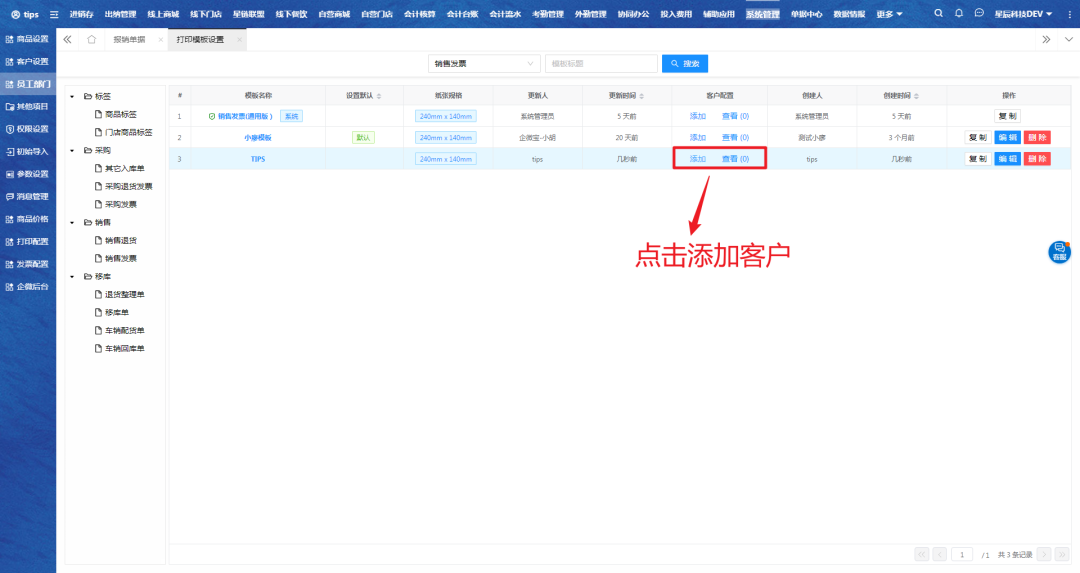Open the 销售发票 type dropdown
Screen dimensions: 1080x573
pyautogui.click(x=484, y=64)
